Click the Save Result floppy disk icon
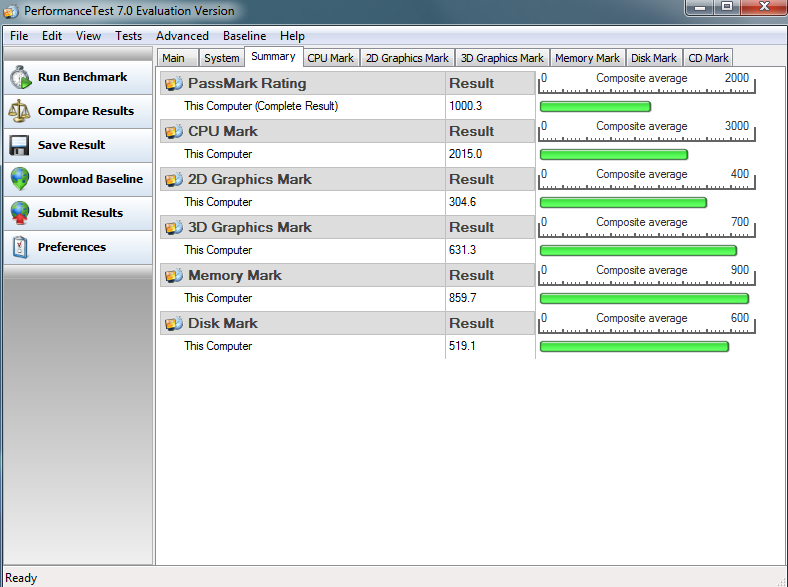The width and height of the screenshot is (788, 587). (19, 145)
